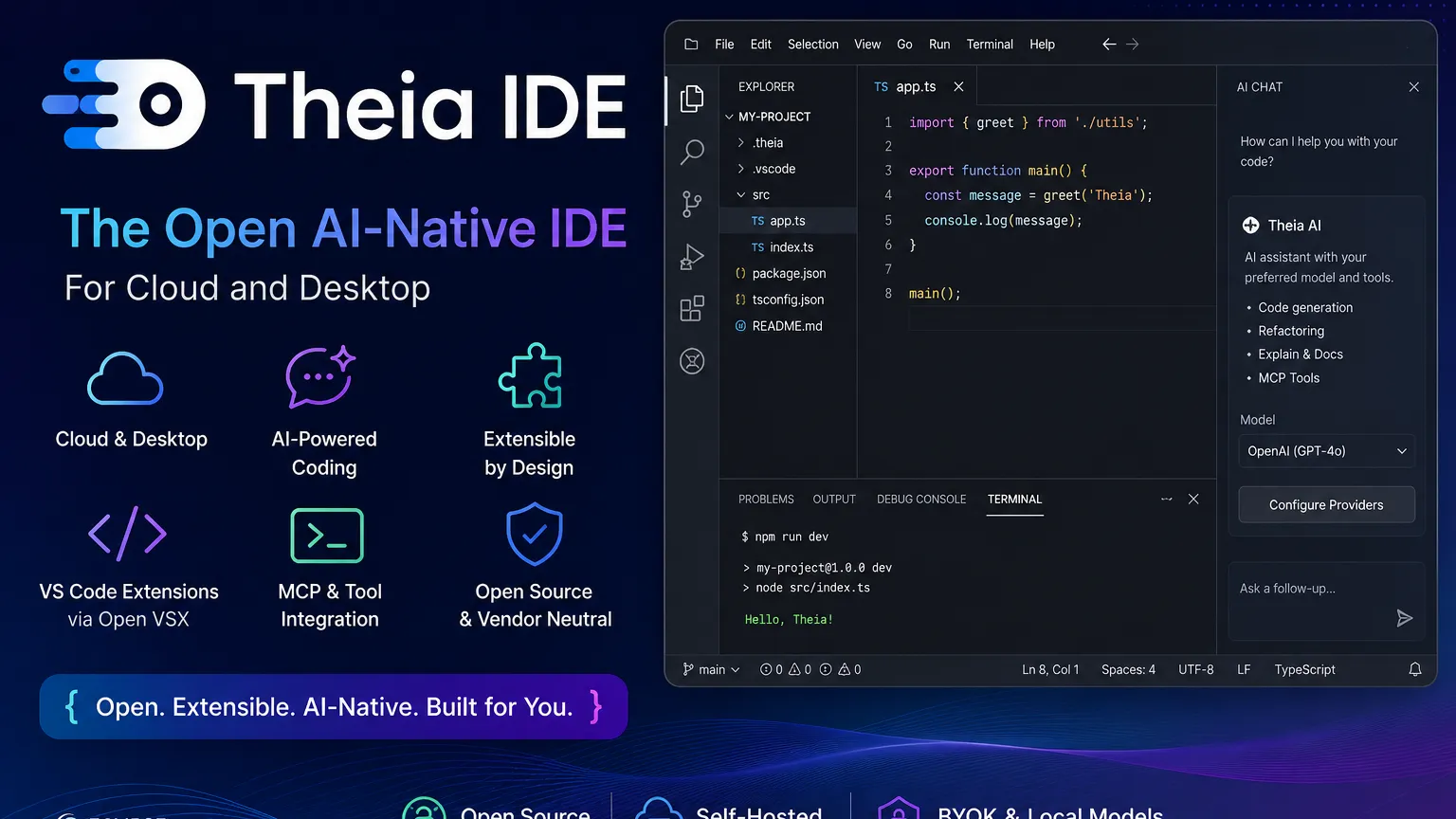The height and width of the screenshot is (819, 1456).
Task: Switch to the PROBLEMS tab
Action: click(x=766, y=500)
